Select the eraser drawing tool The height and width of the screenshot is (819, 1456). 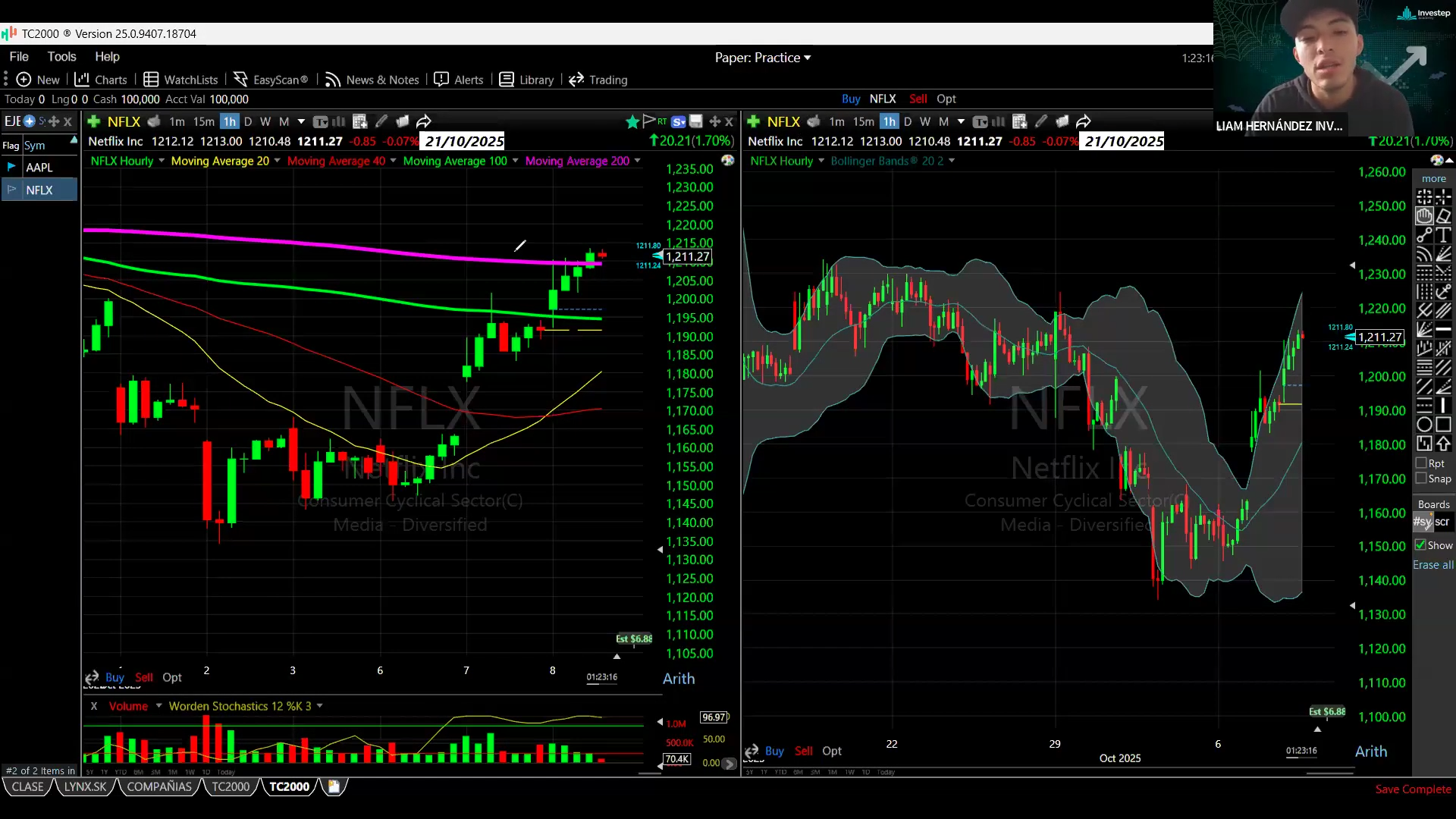click(x=1443, y=216)
